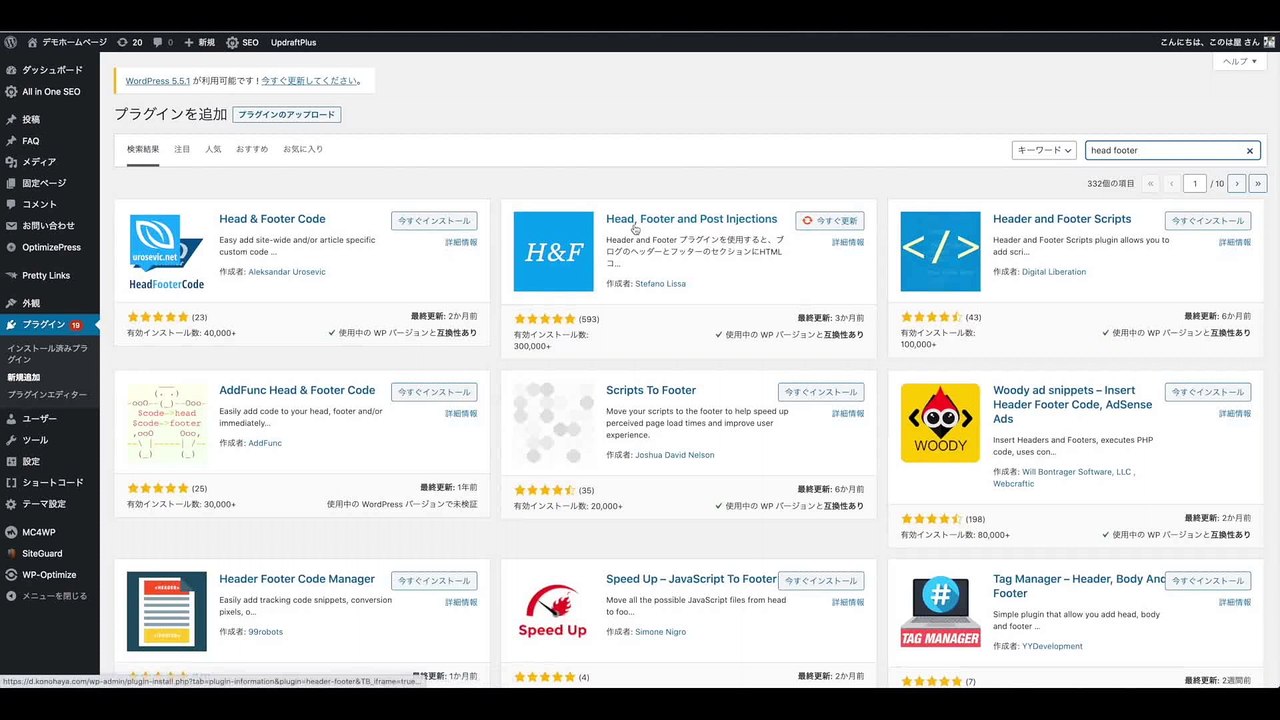Open the SEO gear in admin bar

point(242,42)
